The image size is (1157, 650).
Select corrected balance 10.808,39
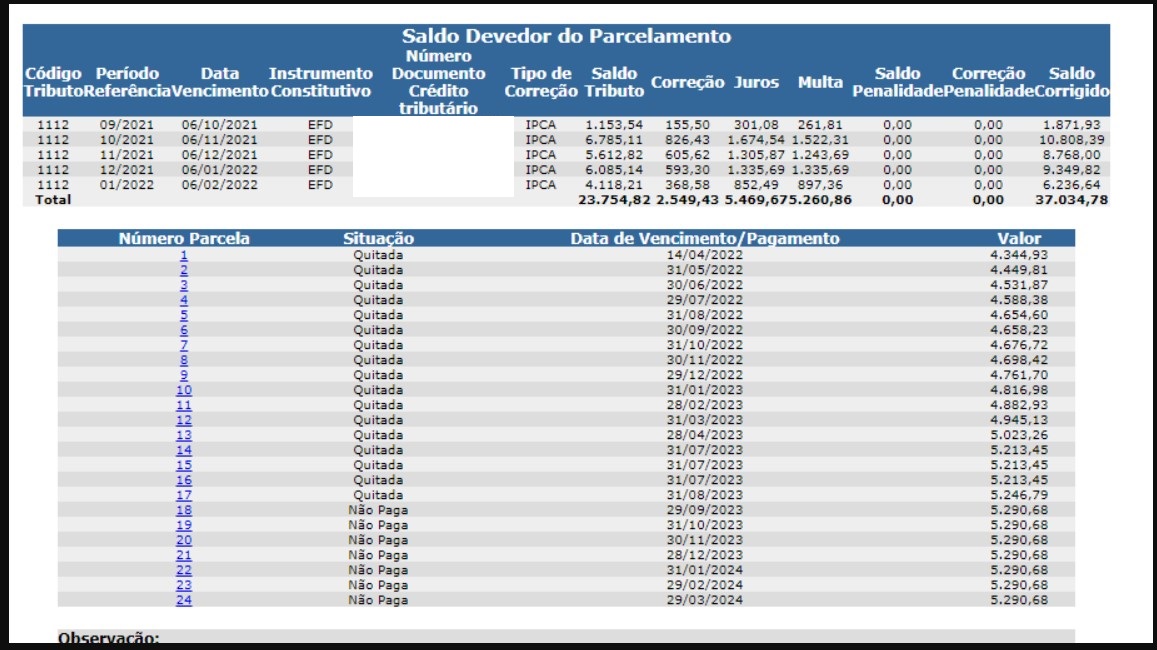tap(1071, 139)
